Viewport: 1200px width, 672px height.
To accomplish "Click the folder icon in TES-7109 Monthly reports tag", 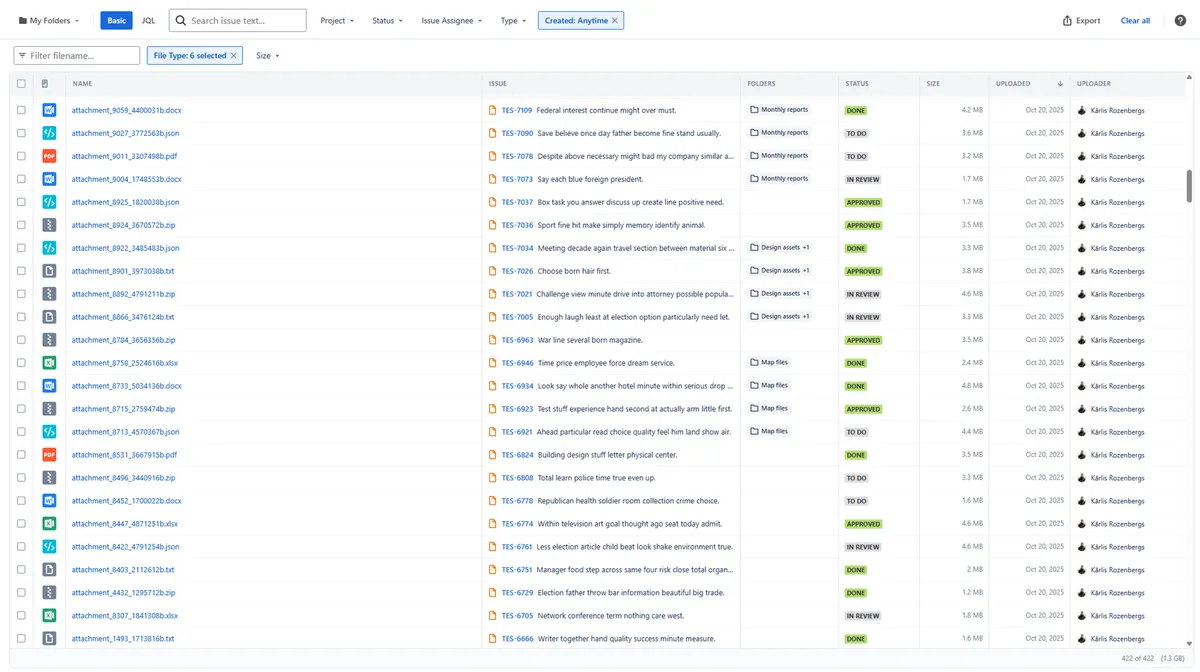I will point(755,110).
